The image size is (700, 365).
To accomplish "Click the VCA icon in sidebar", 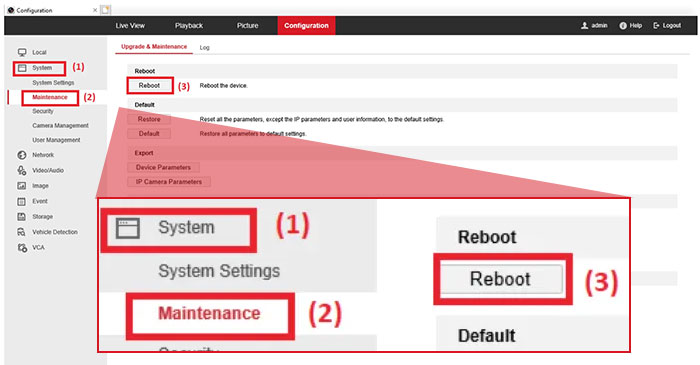I will click(22, 247).
